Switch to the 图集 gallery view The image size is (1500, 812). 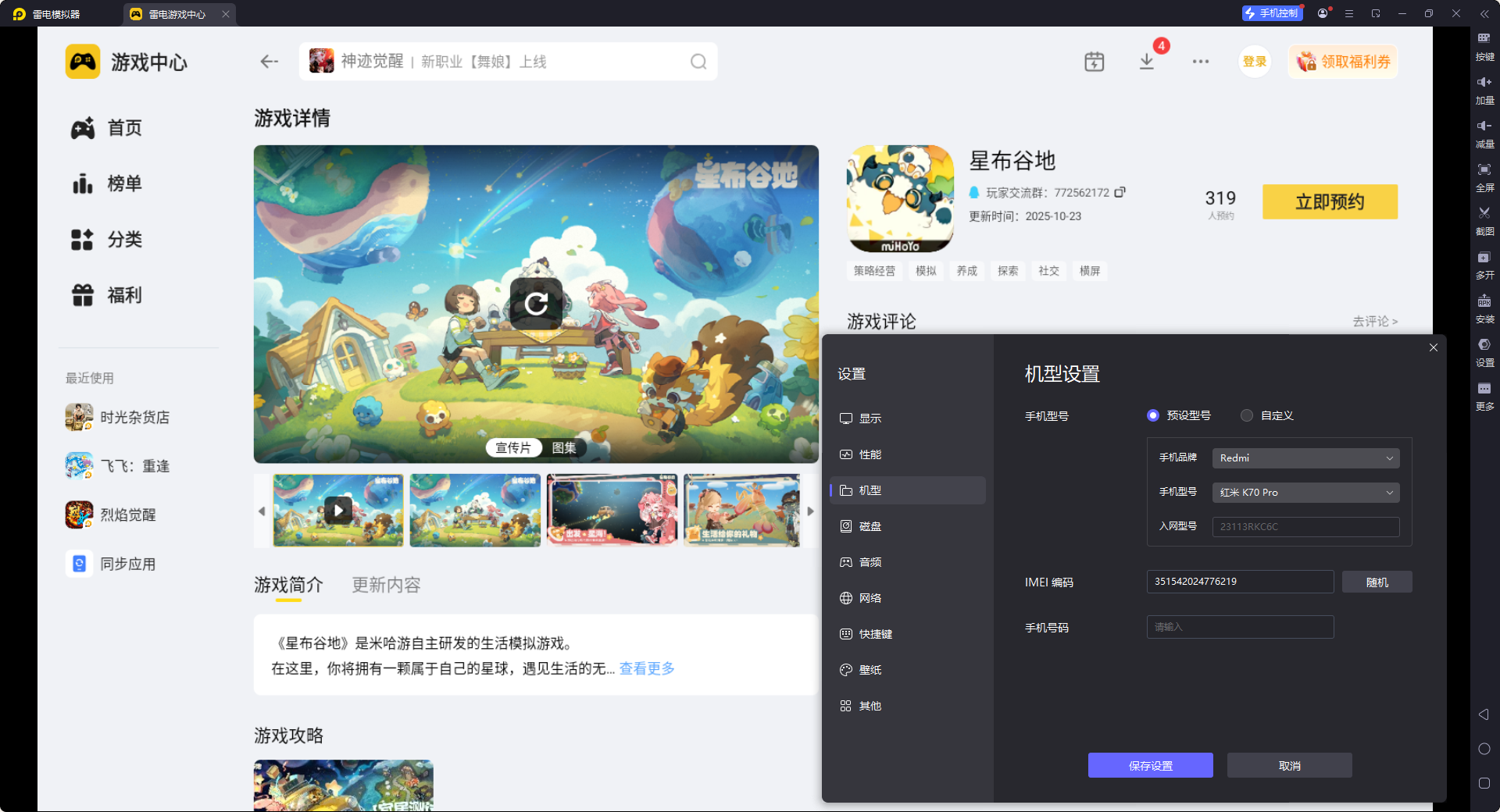coord(564,447)
